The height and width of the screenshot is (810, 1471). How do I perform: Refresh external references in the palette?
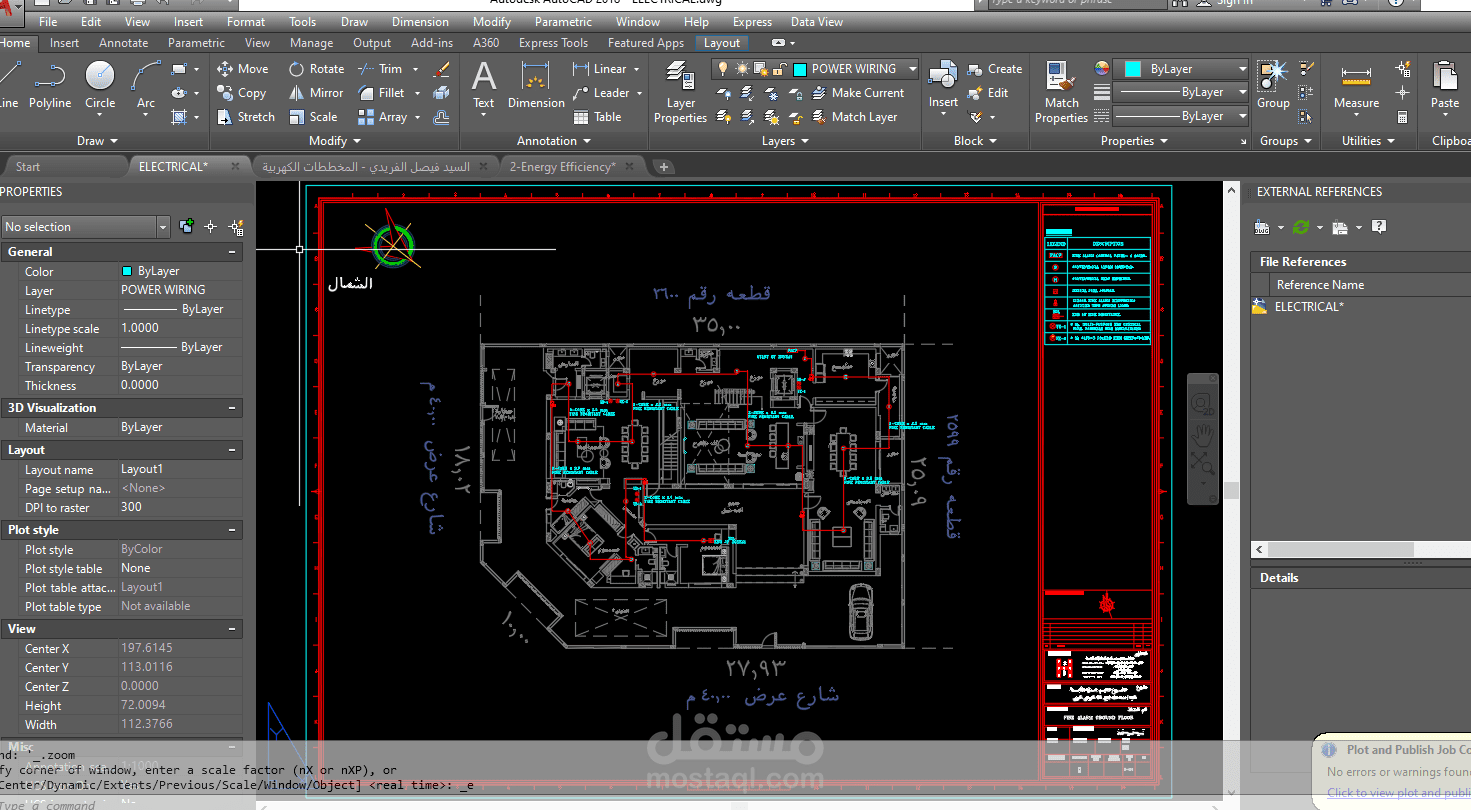point(1301,227)
